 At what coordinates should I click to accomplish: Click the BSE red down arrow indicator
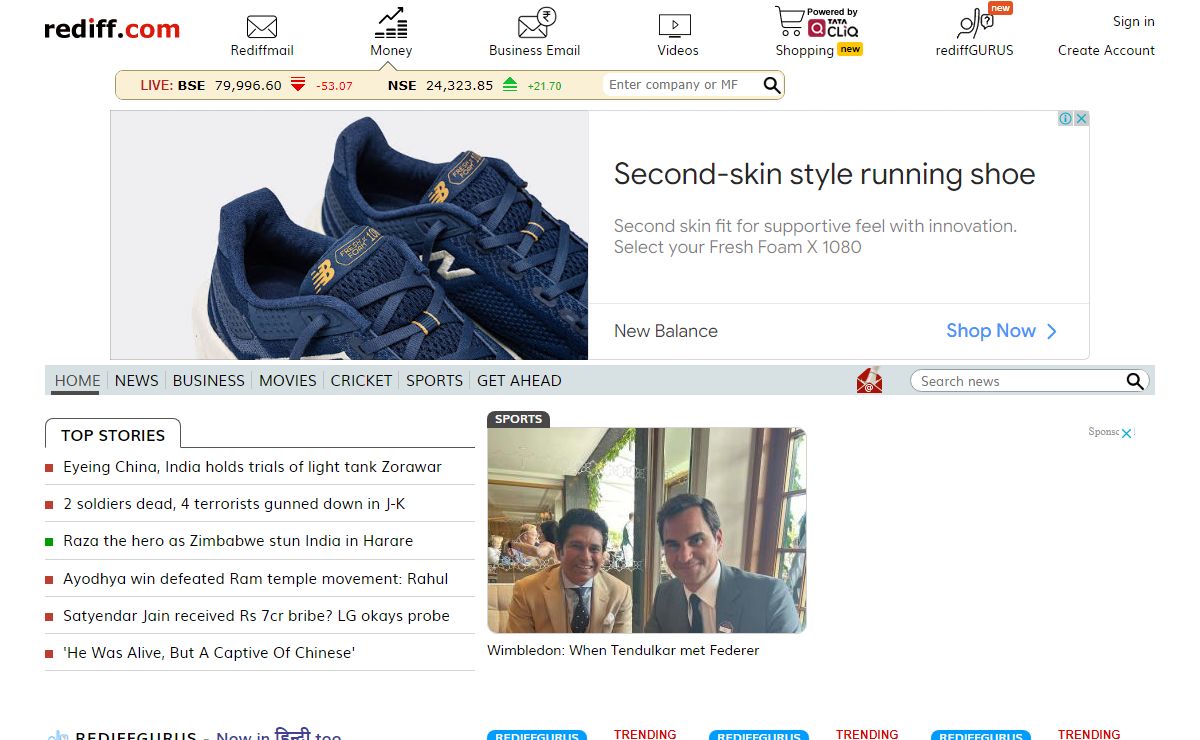(298, 85)
